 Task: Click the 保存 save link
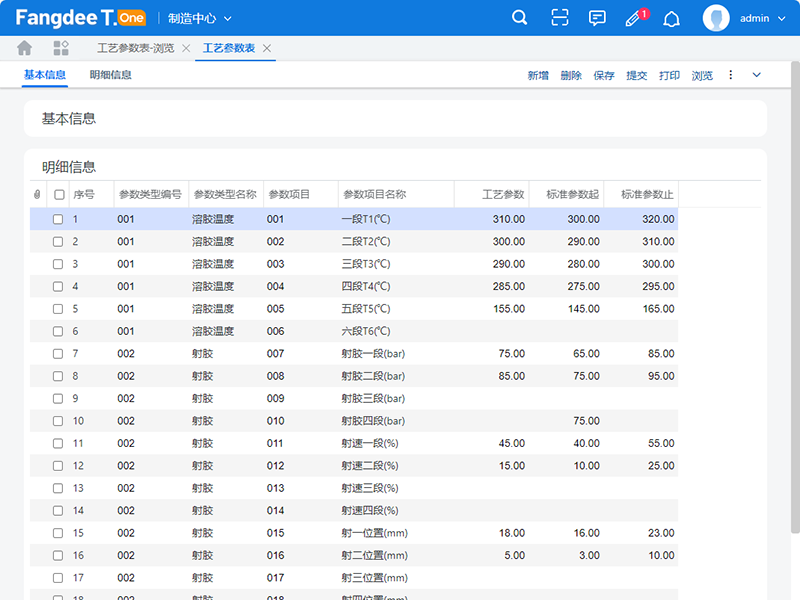603,74
